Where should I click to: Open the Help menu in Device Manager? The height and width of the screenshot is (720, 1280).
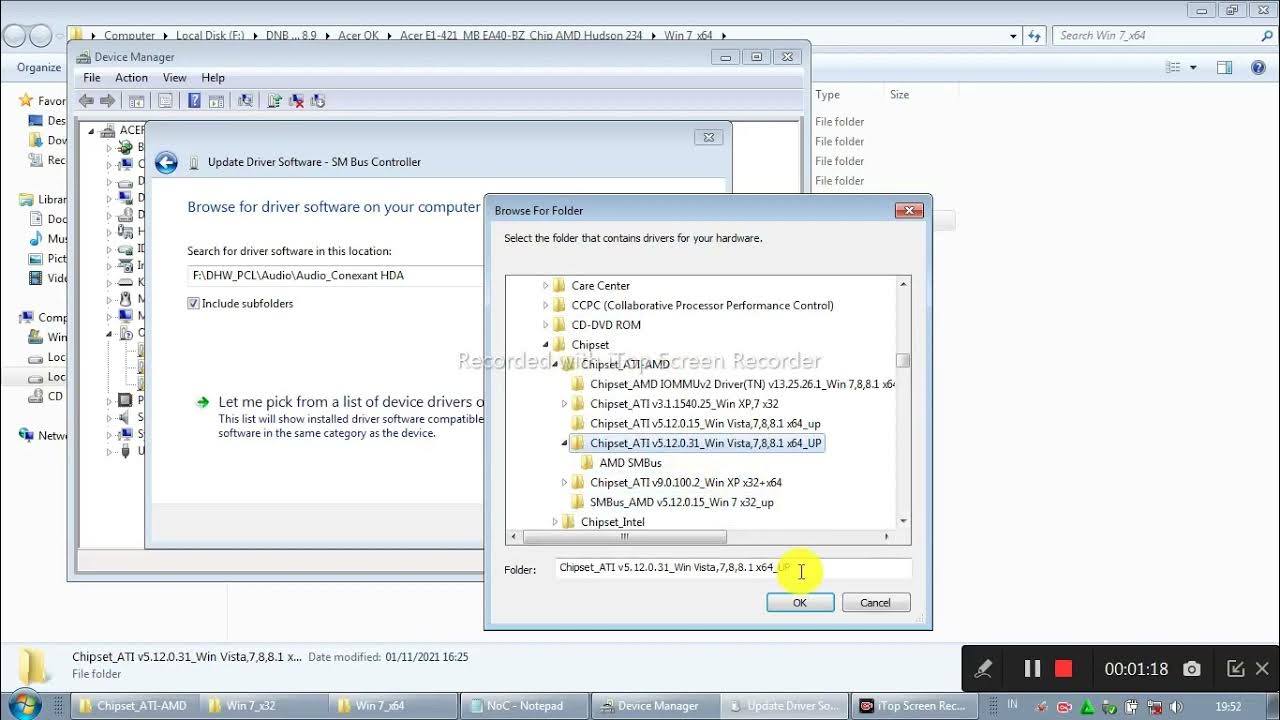[x=213, y=78]
